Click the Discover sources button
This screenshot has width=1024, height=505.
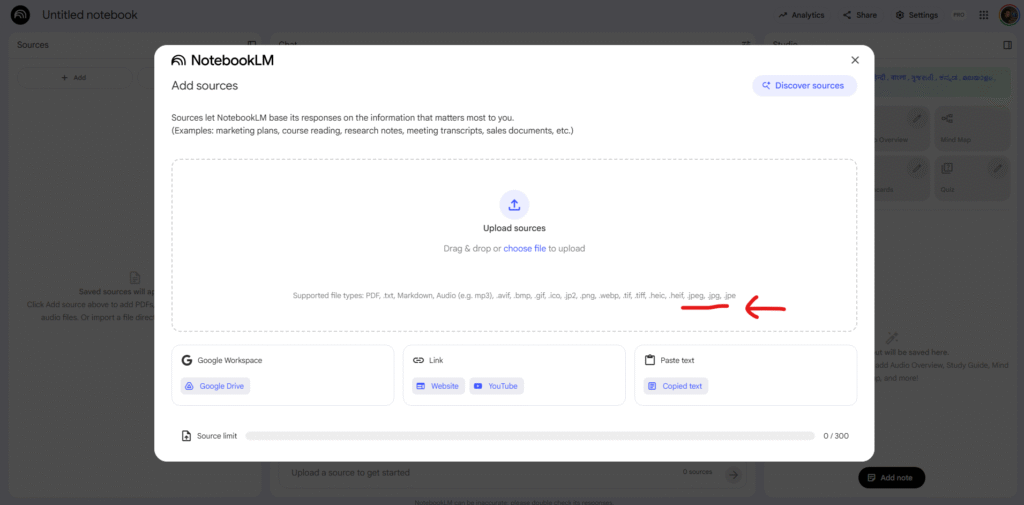804,86
